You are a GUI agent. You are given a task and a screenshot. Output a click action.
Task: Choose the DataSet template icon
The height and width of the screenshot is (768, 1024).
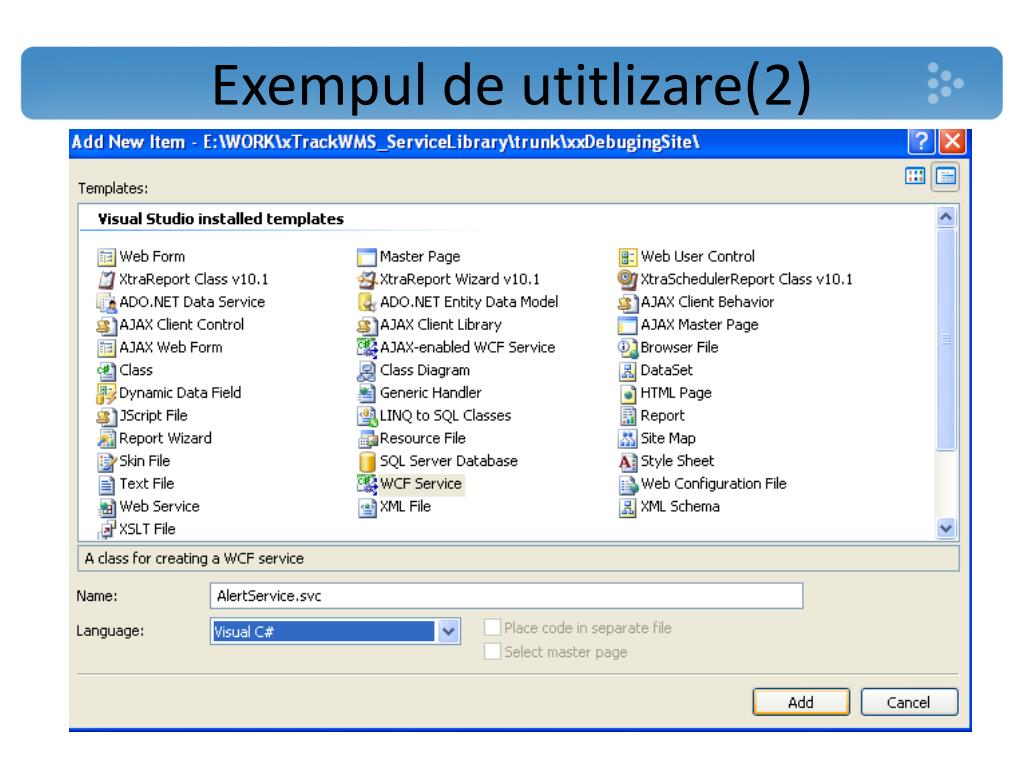point(628,371)
